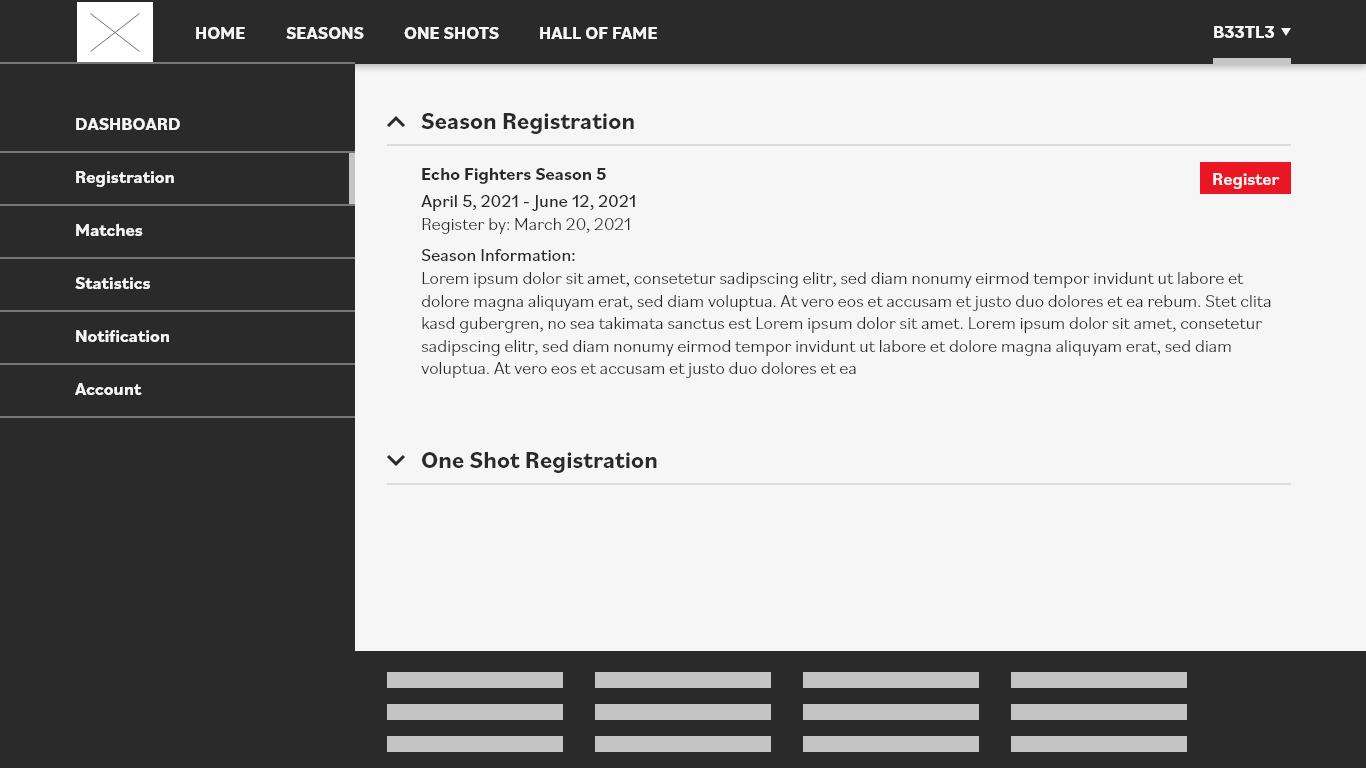Click the One Shot Registration heading text
The height and width of the screenshot is (768, 1366).
(x=539, y=461)
